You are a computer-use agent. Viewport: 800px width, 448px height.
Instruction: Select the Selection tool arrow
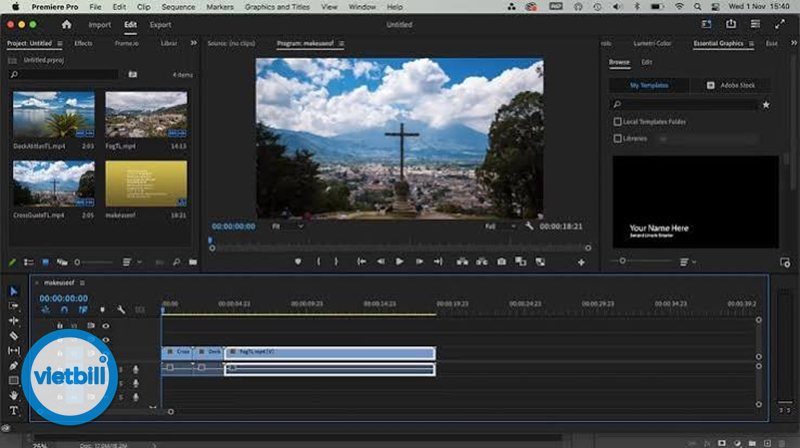pyautogui.click(x=14, y=291)
